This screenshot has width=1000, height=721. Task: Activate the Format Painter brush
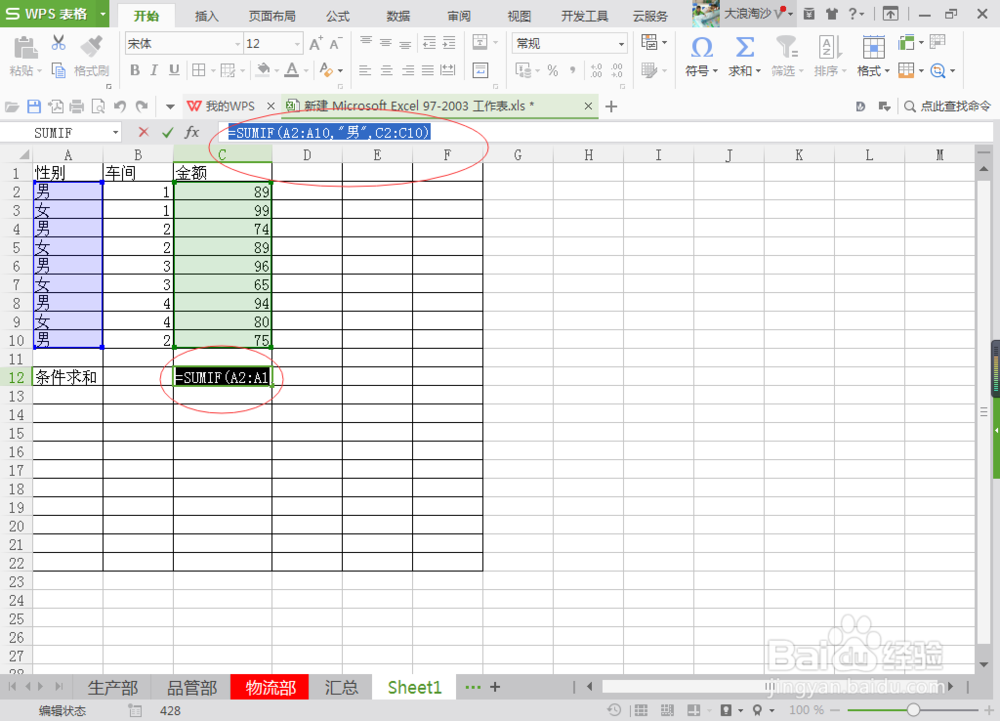tap(91, 47)
